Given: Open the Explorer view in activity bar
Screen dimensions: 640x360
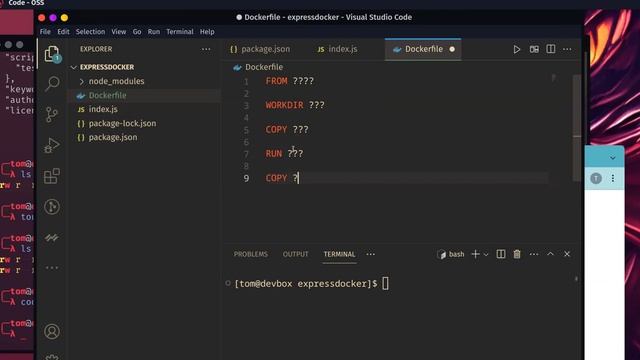Looking at the screenshot, I should 52,54.
